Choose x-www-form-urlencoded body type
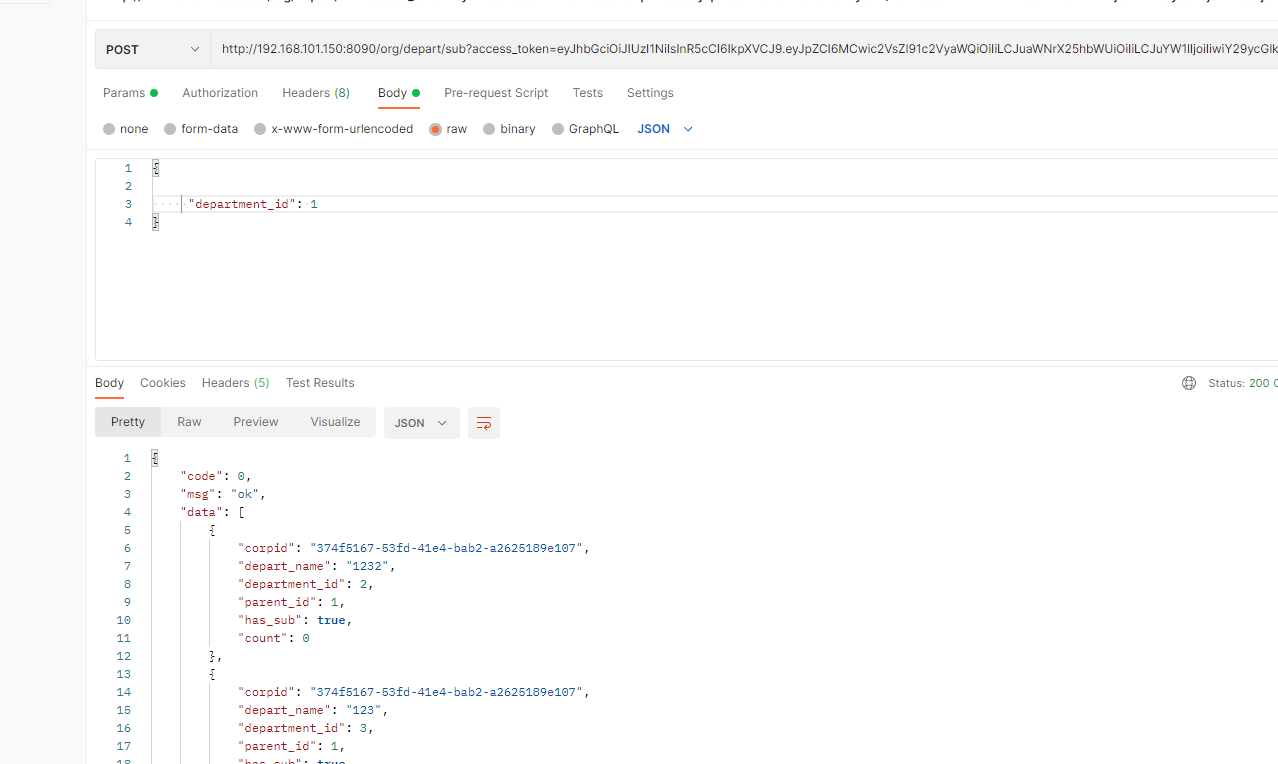The height and width of the screenshot is (764, 1278). coord(334,129)
